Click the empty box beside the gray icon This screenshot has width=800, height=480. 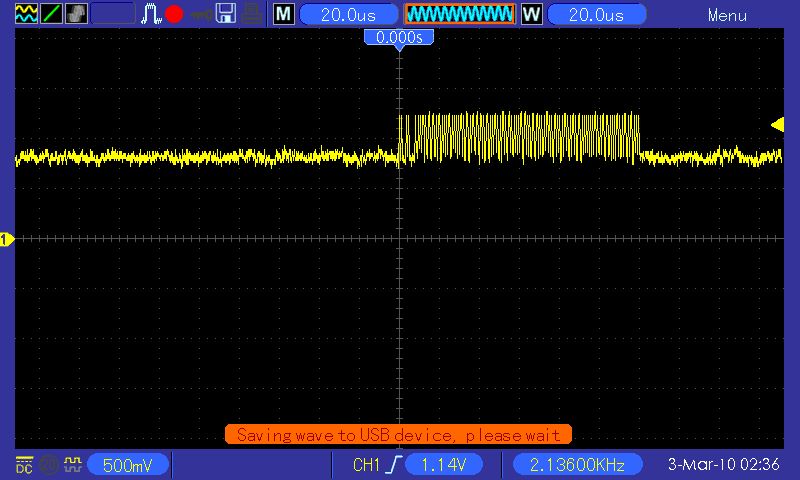point(113,13)
